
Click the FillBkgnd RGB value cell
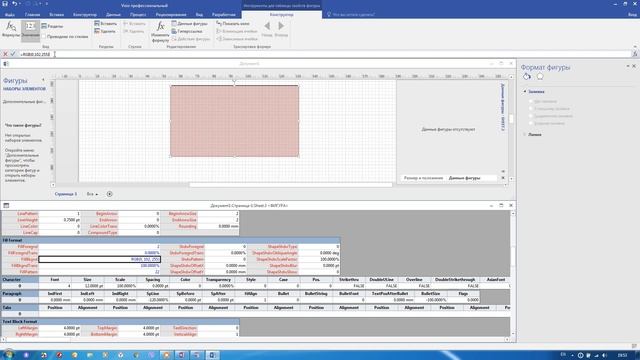pyautogui.click(x=100, y=259)
